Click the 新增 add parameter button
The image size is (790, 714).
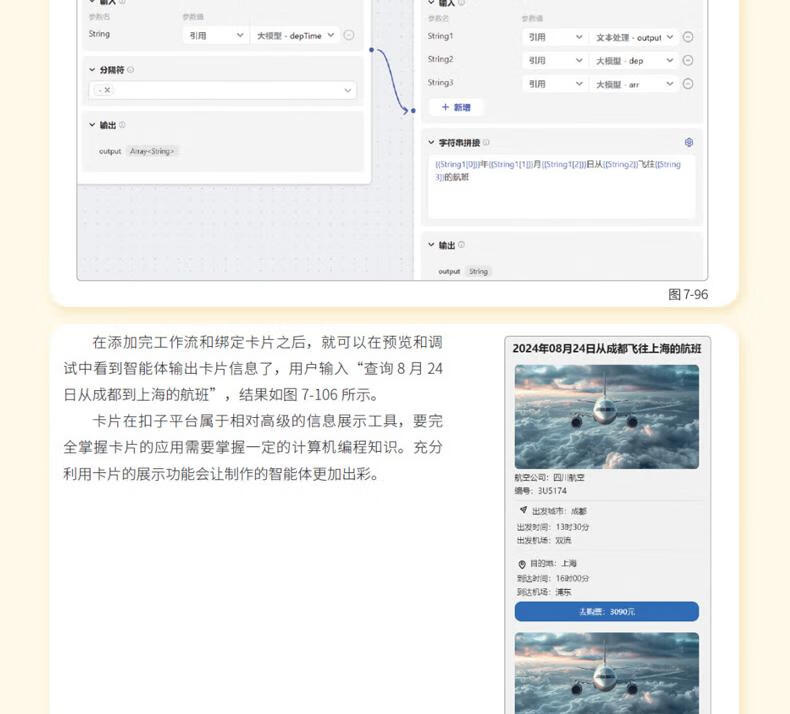pos(456,107)
